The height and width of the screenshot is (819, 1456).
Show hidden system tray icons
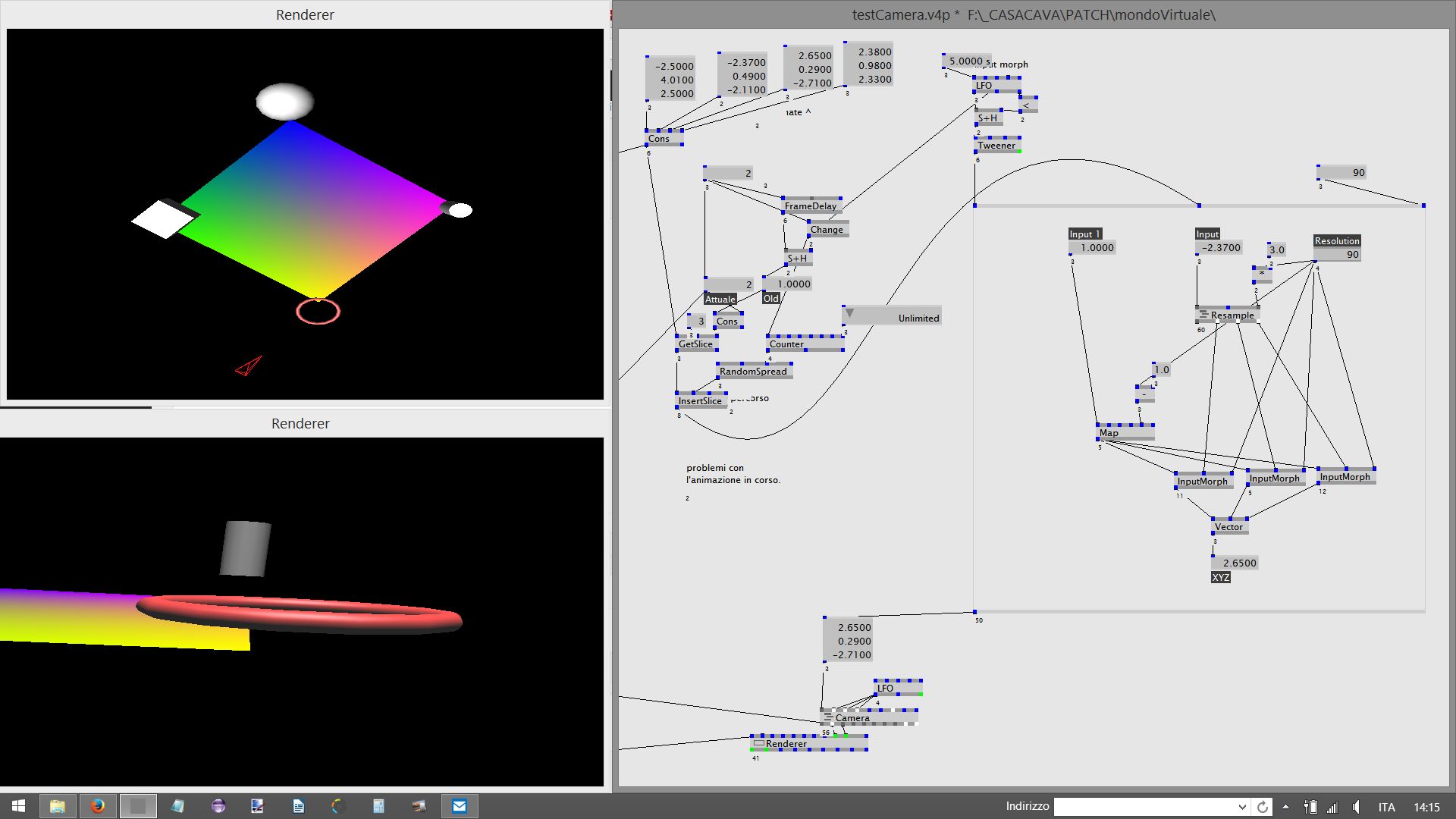click(x=1285, y=807)
